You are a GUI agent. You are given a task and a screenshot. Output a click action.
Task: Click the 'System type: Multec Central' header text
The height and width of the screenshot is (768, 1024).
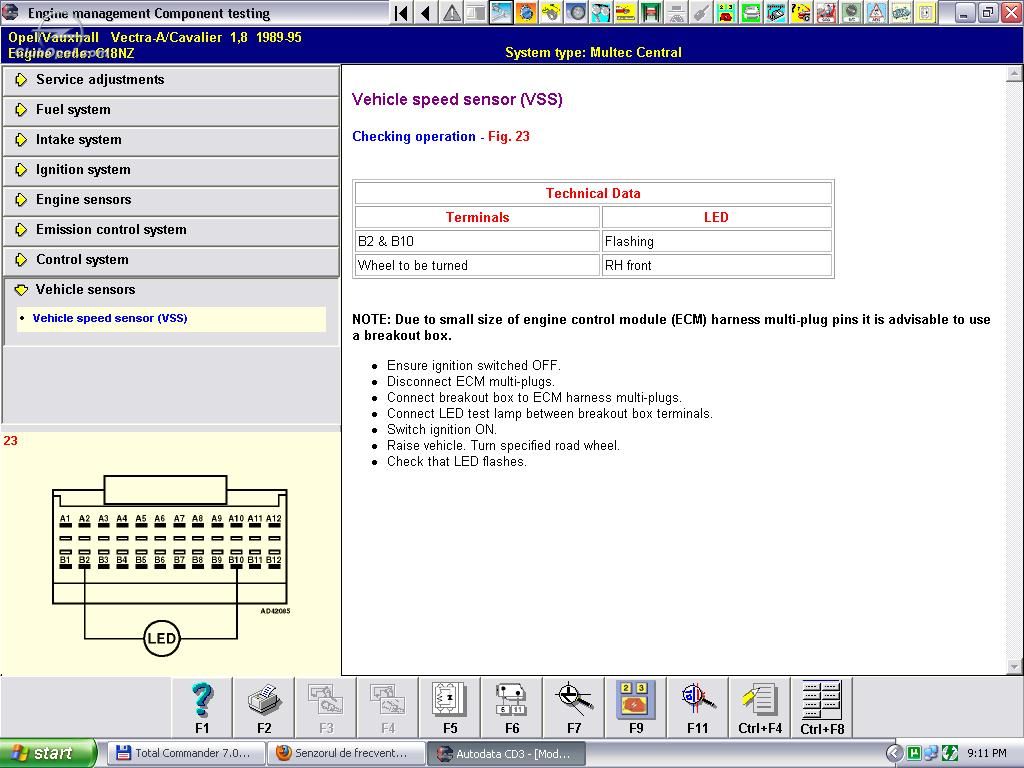tap(593, 53)
